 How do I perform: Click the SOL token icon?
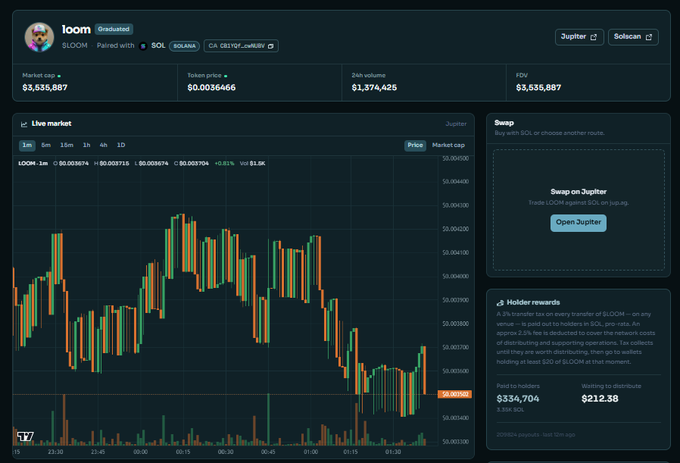click(143, 46)
